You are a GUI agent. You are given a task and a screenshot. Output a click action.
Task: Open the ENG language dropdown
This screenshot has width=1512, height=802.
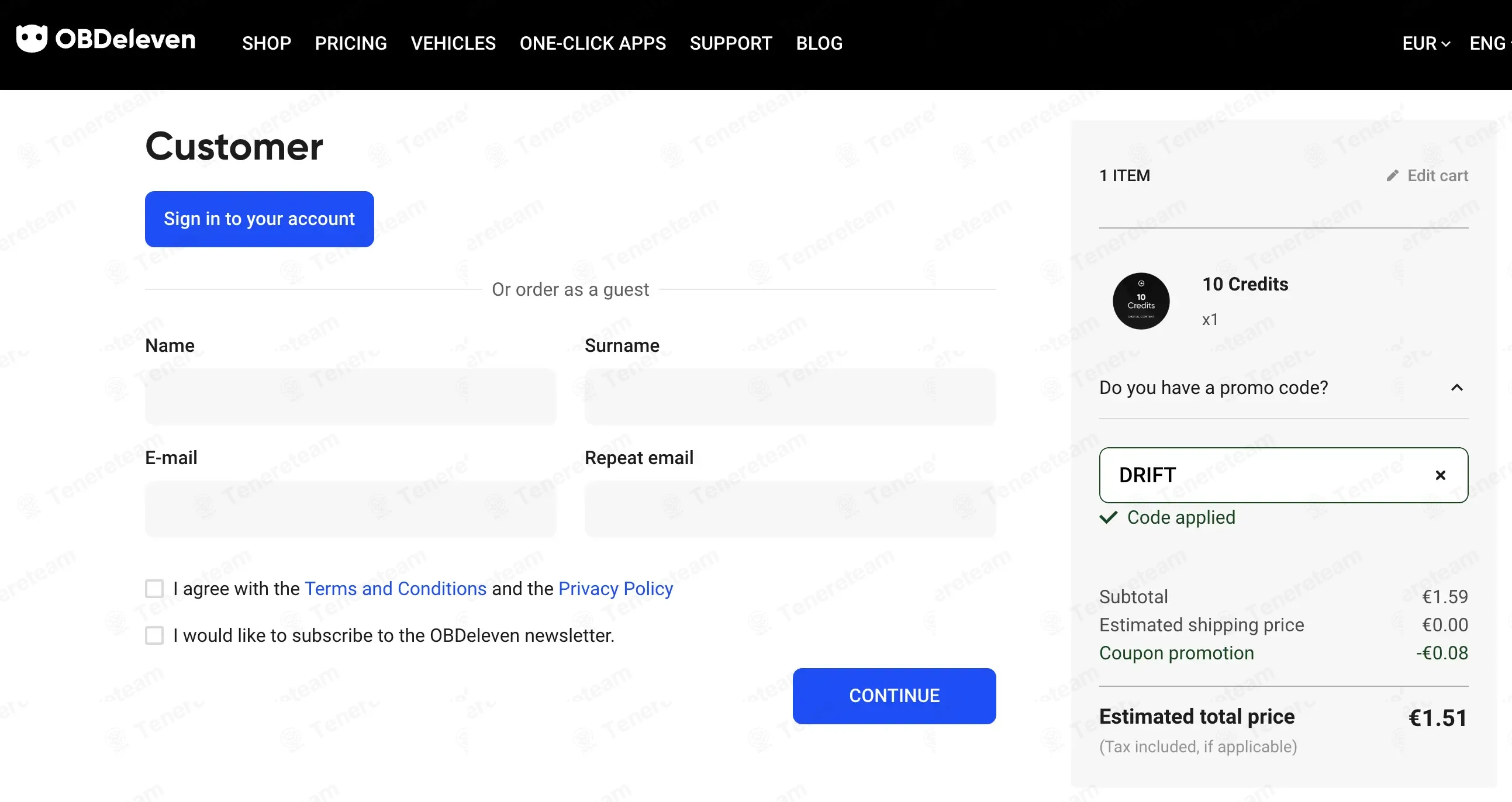1490,43
